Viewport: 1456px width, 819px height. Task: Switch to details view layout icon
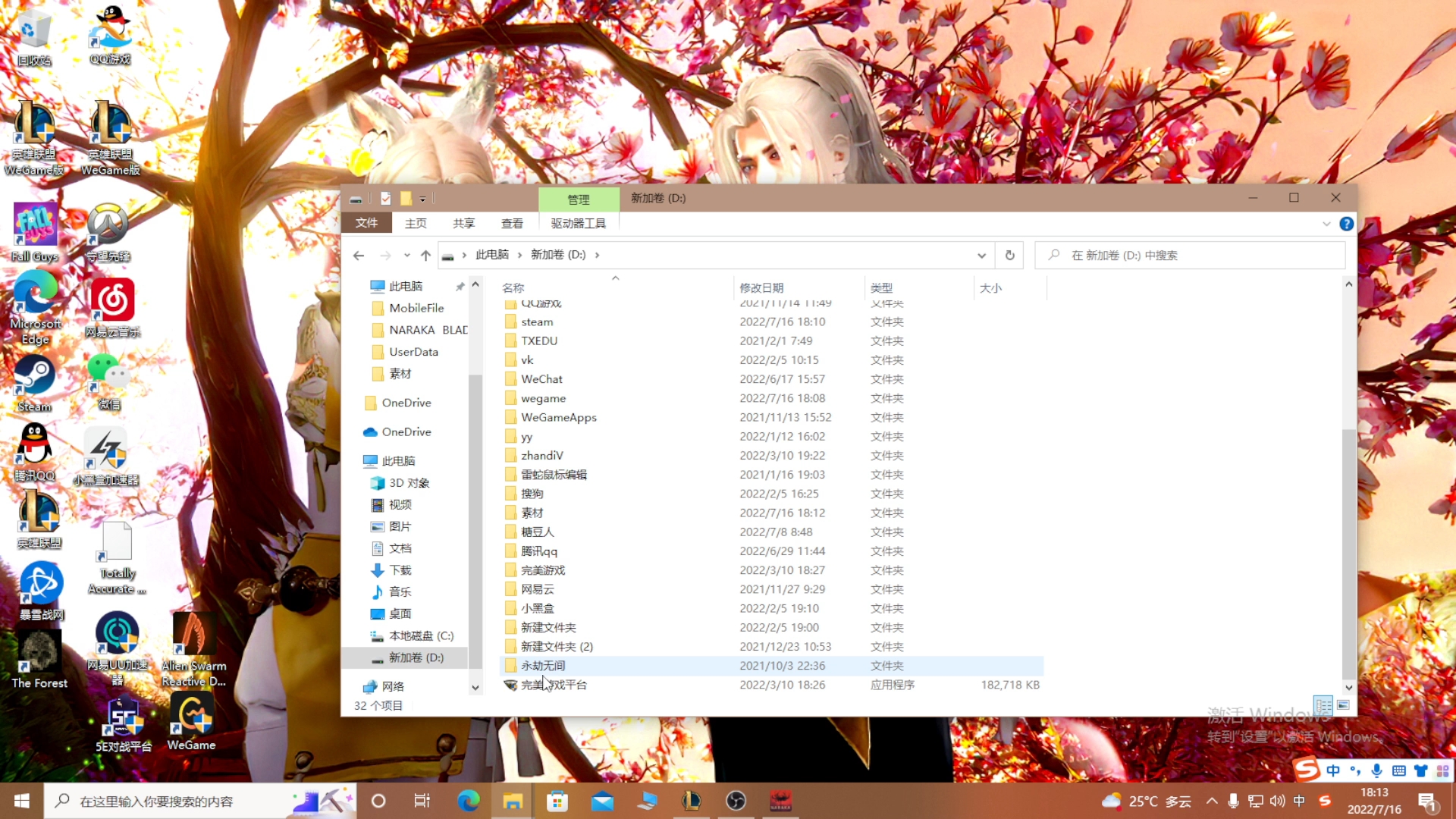click(1323, 705)
